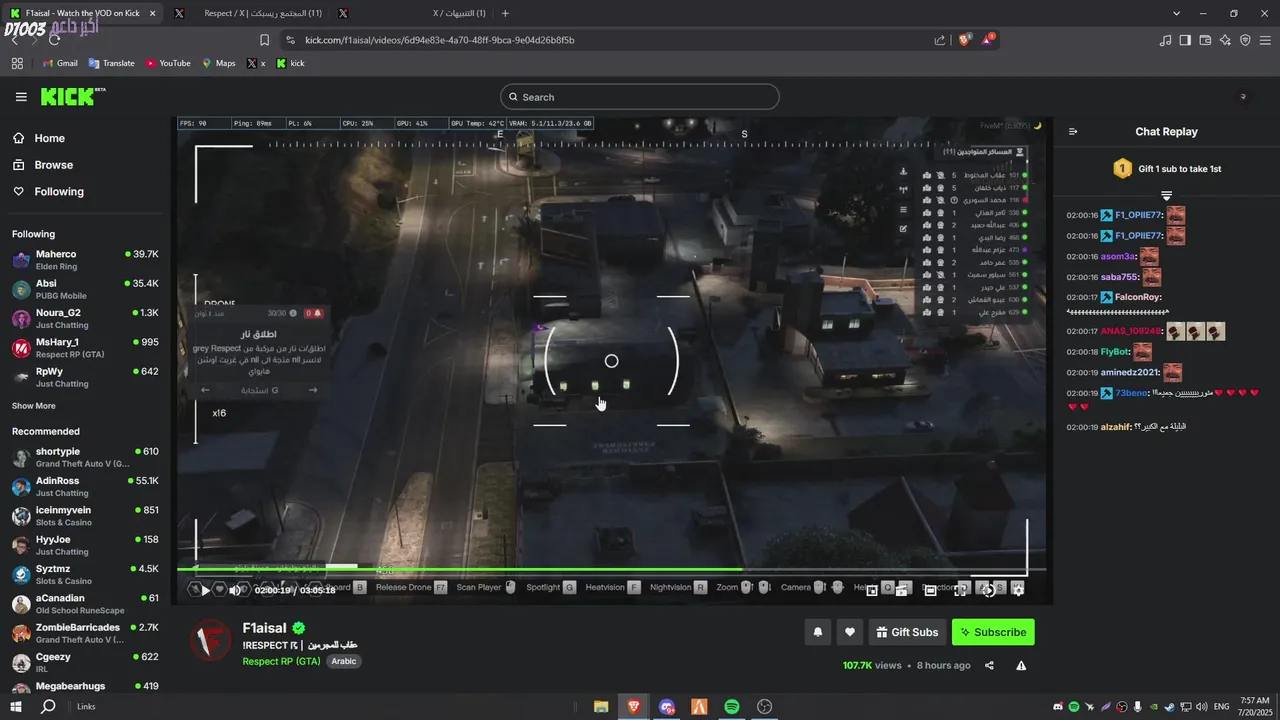Click Gift Subs button
The height and width of the screenshot is (720, 1280).
coord(907,632)
